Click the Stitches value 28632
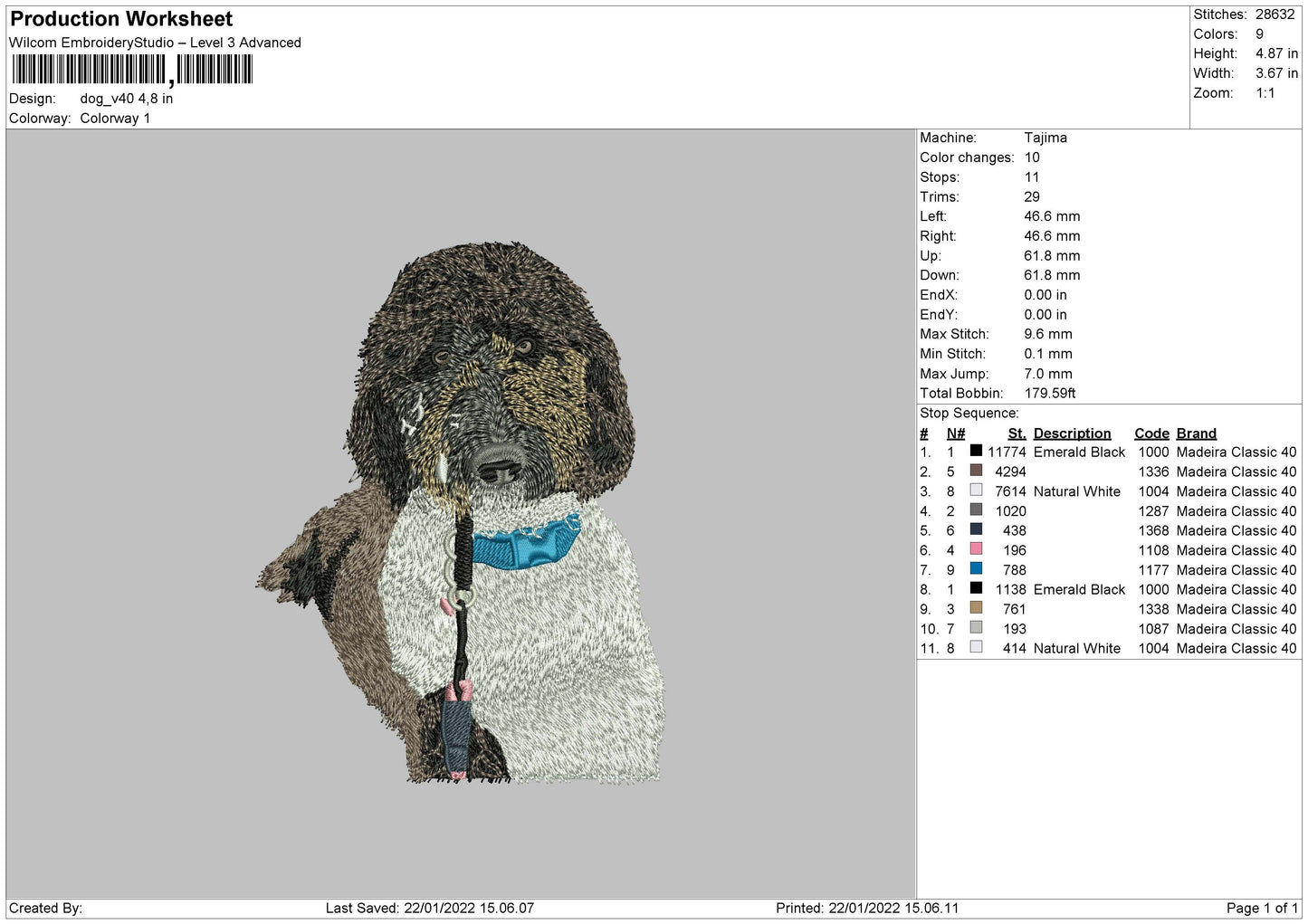Image resolution: width=1308 pixels, height=924 pixels. (x=1275, y=14)
